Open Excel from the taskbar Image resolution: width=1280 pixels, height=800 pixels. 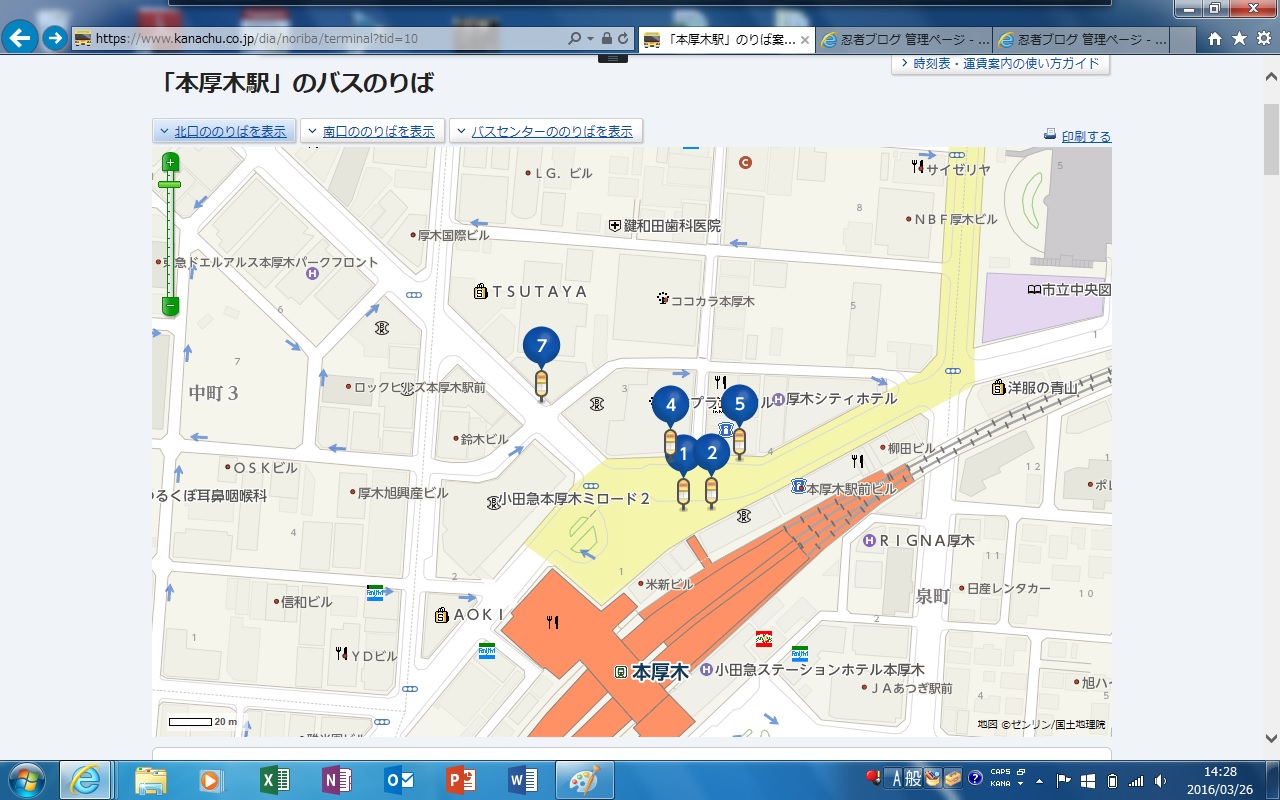[x=273, y=780]
